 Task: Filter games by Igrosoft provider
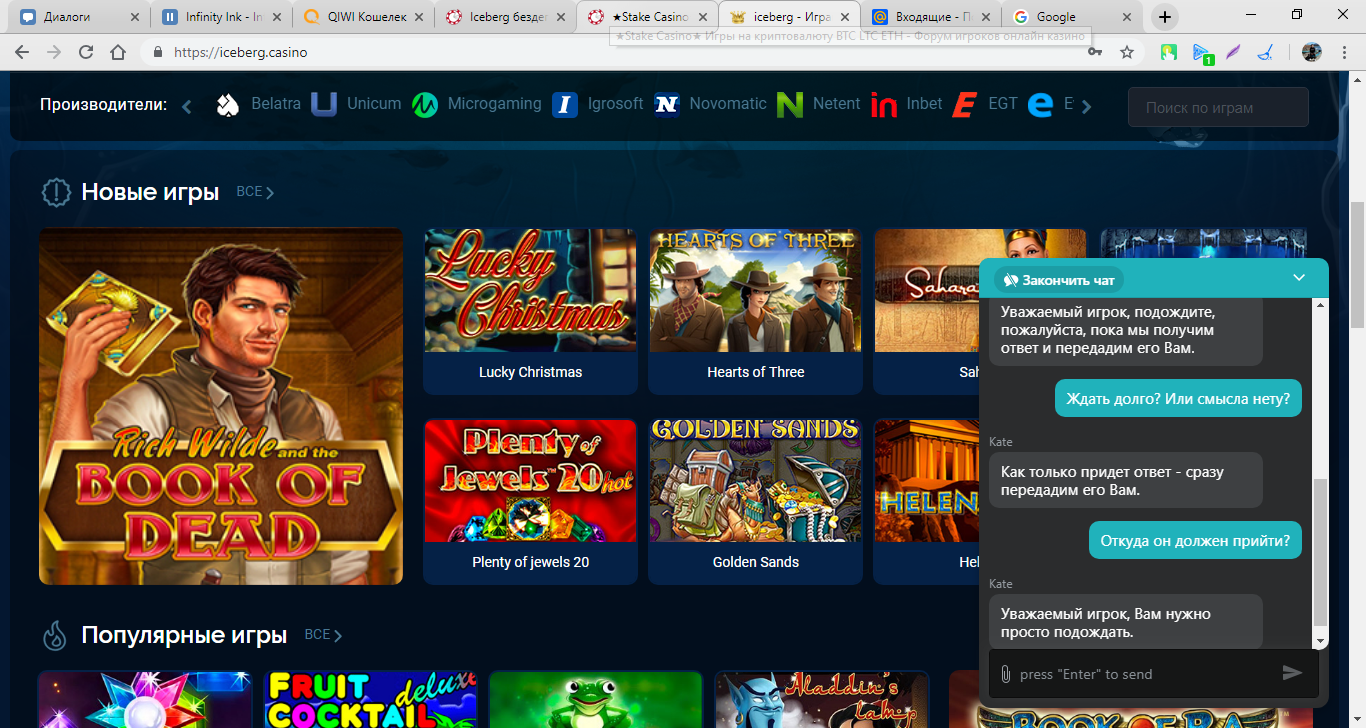(598, 104)
